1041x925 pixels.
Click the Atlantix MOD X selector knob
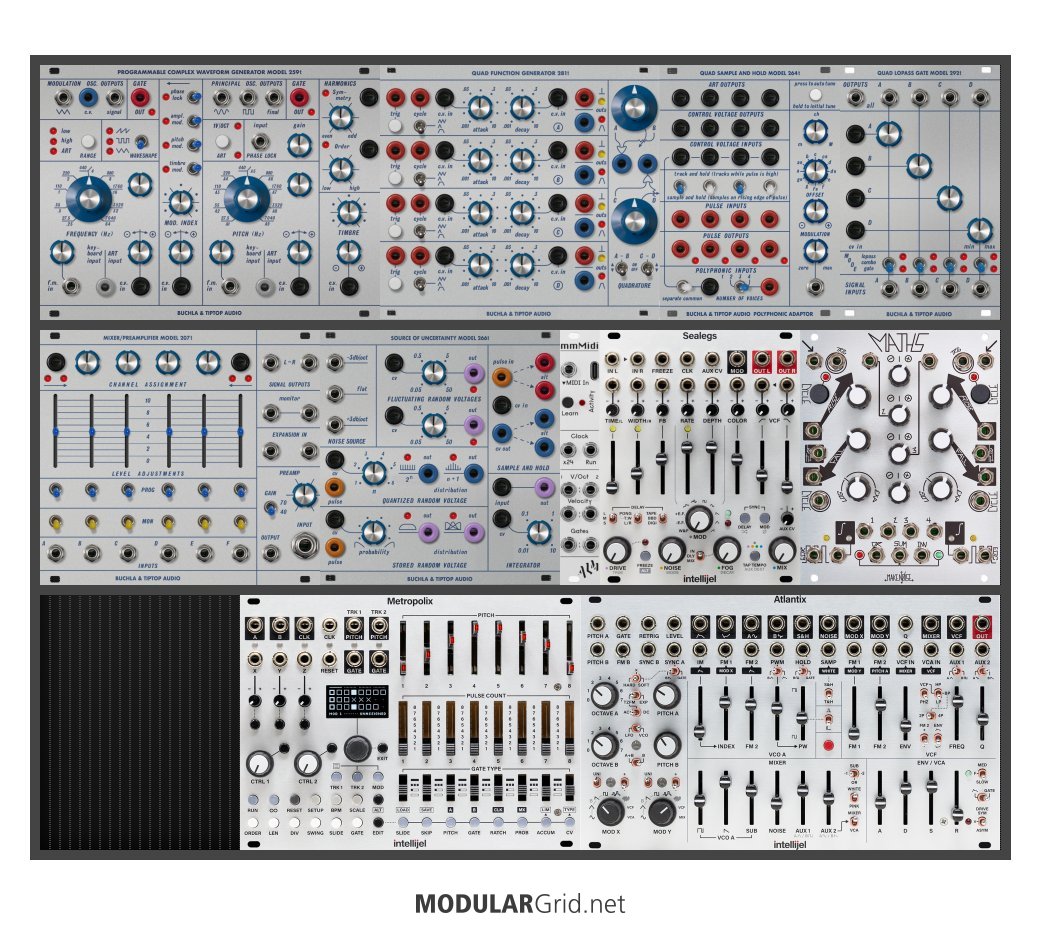pos(610,812)
